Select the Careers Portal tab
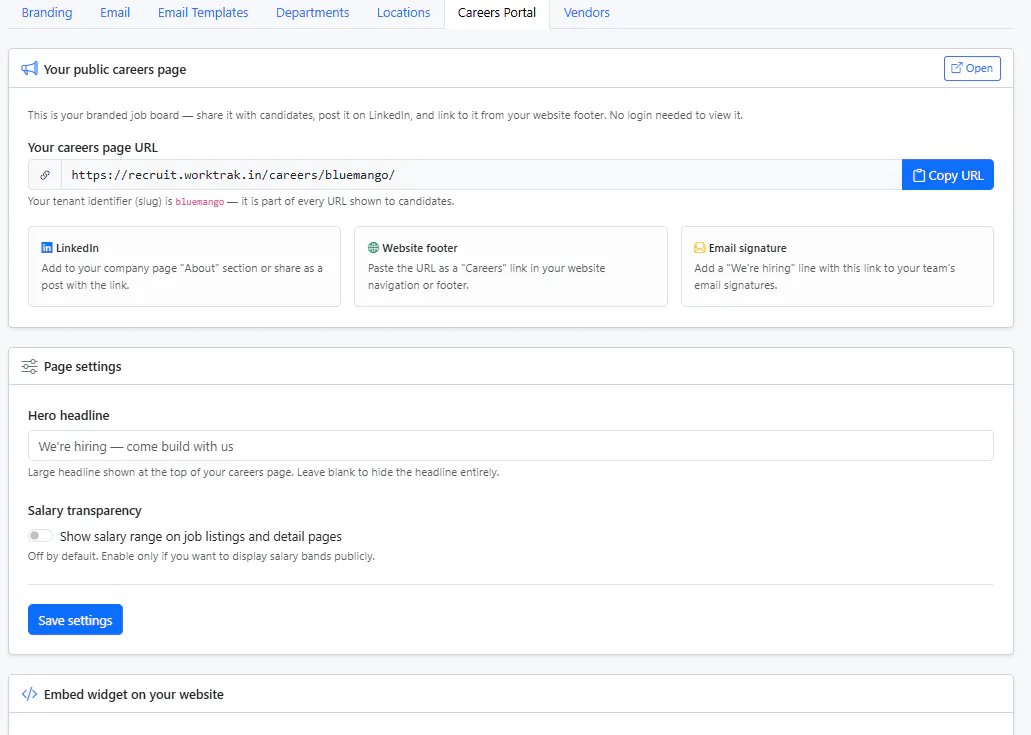The image size is (1031, 735). [497, 12]
